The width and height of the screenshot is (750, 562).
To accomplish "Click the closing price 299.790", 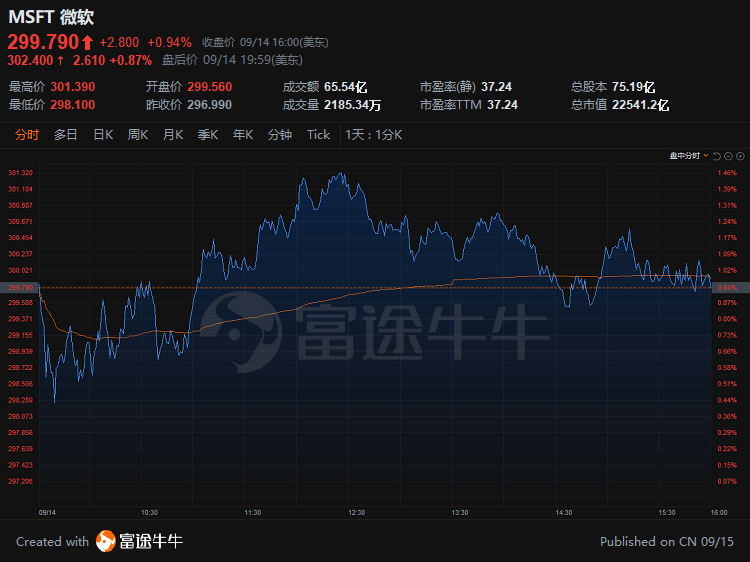I will 43,42.
